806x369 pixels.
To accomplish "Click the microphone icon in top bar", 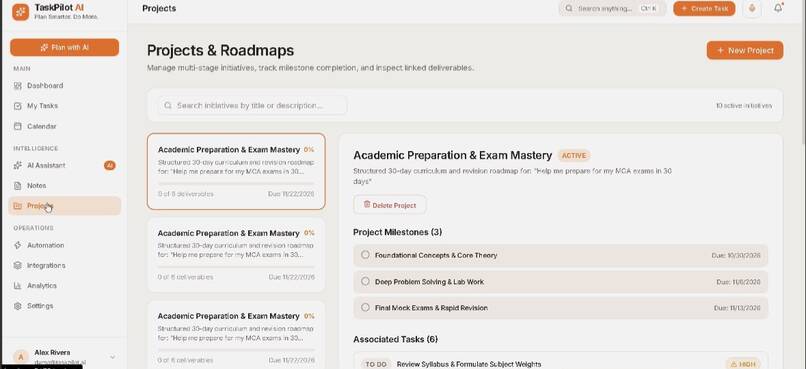I will pyautogui.click(x=753, y=9).
